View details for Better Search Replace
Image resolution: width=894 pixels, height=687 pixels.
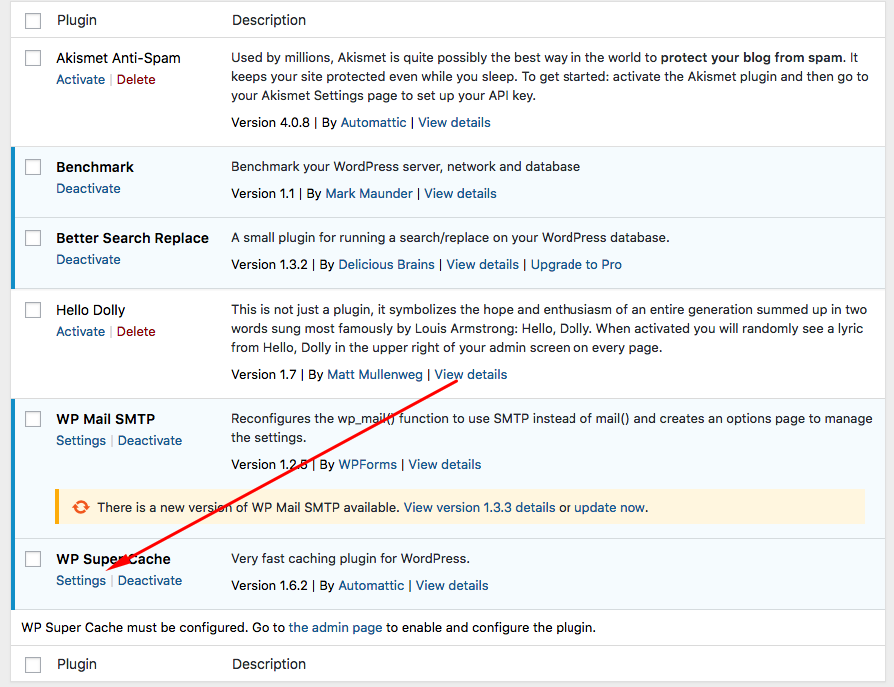[482, 265]
